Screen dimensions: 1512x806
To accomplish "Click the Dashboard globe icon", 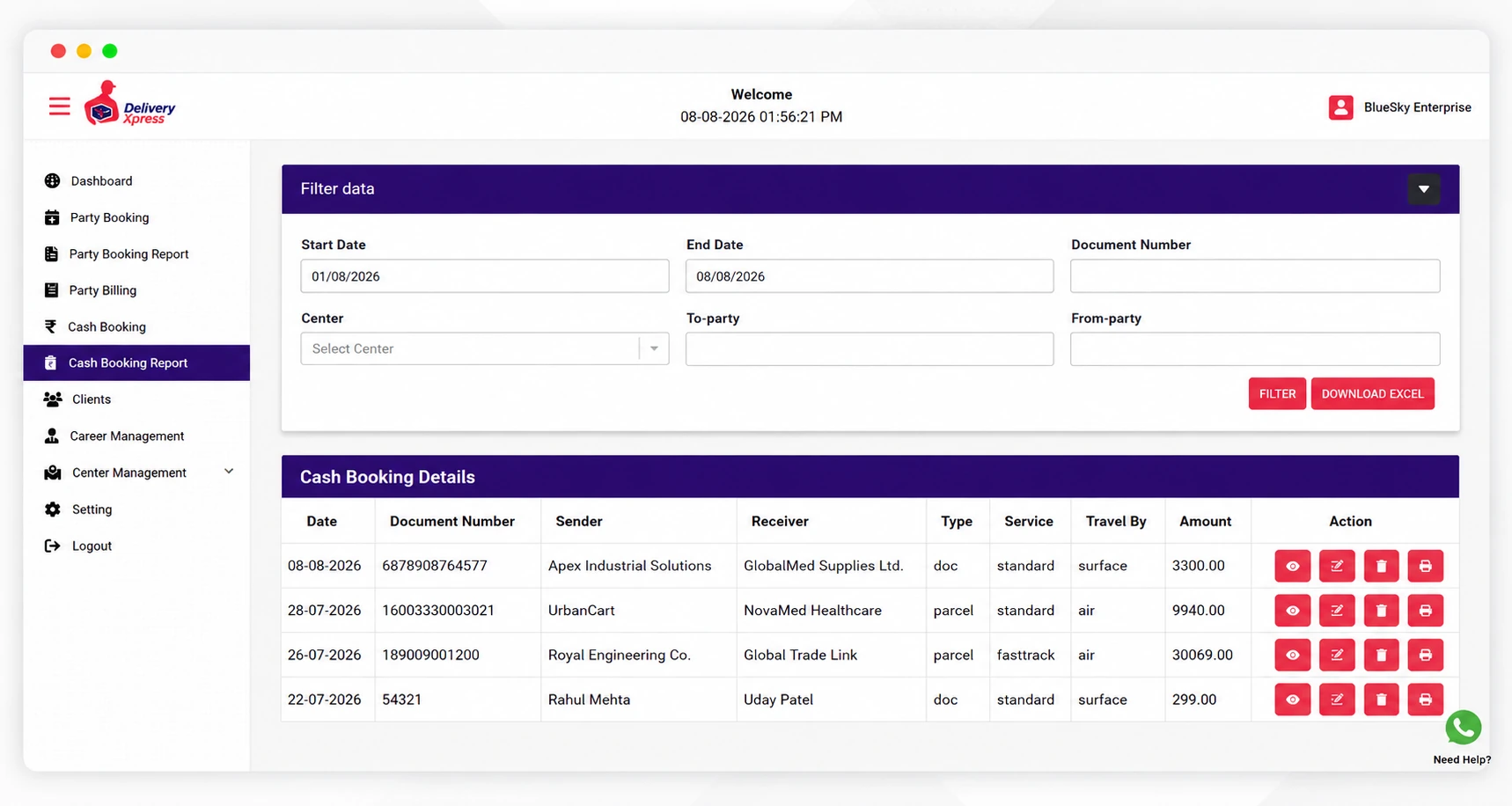I will tap(52, 180).
